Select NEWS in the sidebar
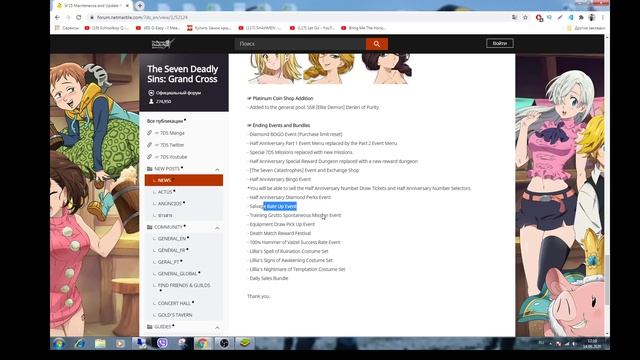This screenshot has height=360, width=640. 184,180
